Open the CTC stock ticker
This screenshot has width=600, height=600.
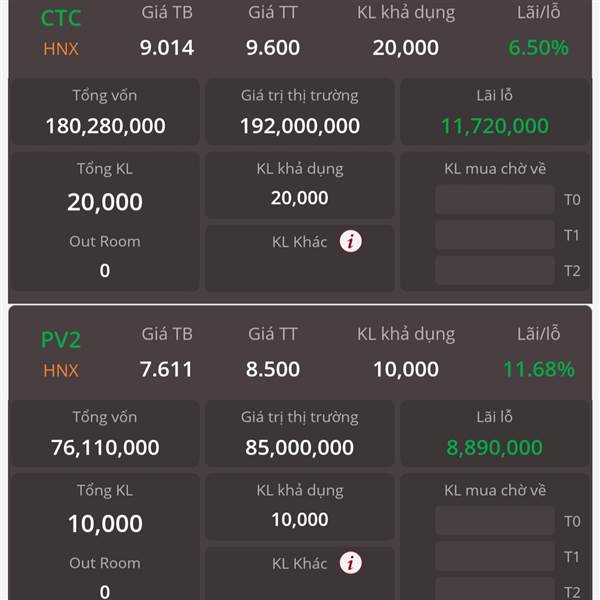pos(61,18)
